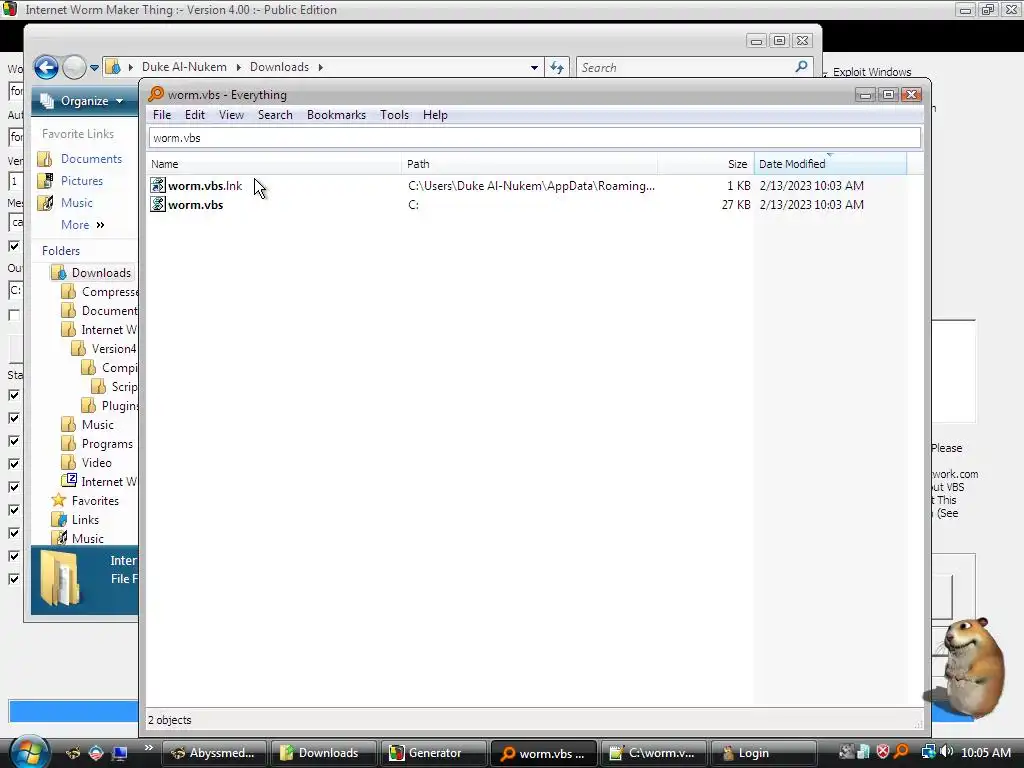Open the Bookmarks menu in Everything
This screenshot has width=1024, height=768.
[x=336, y=115]
